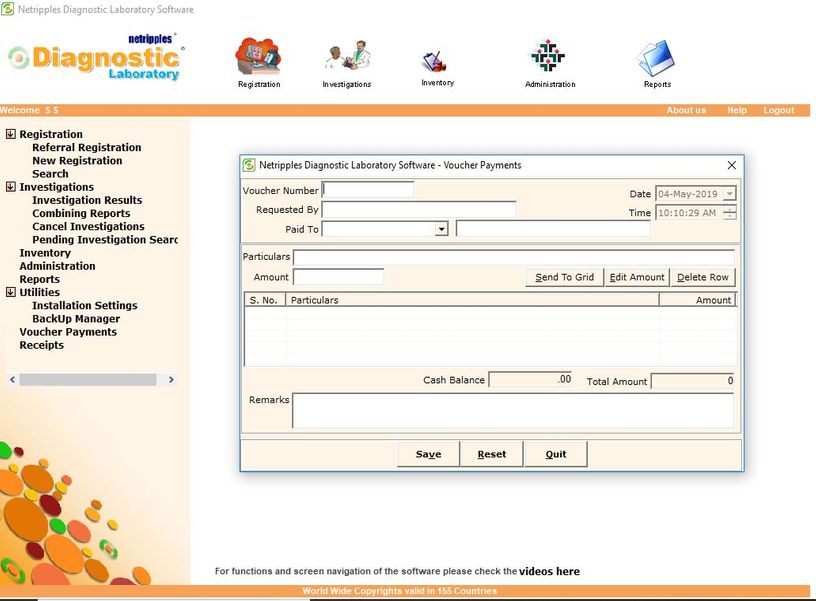Select Administration in the sidebar tree
This screenshot has height=601, width=816.
tap(57, 266)
